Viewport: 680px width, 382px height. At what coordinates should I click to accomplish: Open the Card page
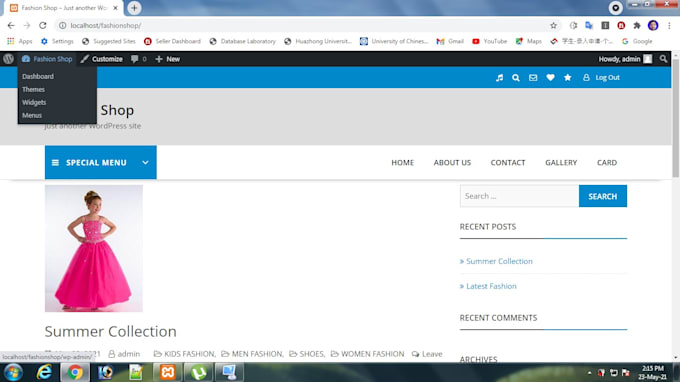click(607, 163)
